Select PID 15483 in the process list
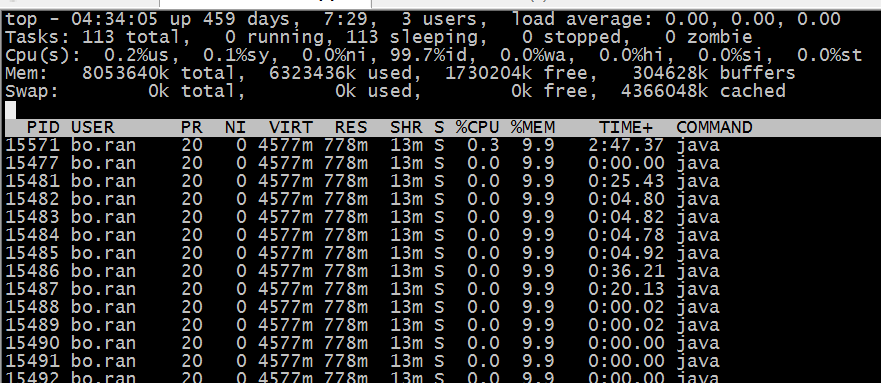Screen dimensions: 881x383 pyautogui.click(x=33, y=217)
